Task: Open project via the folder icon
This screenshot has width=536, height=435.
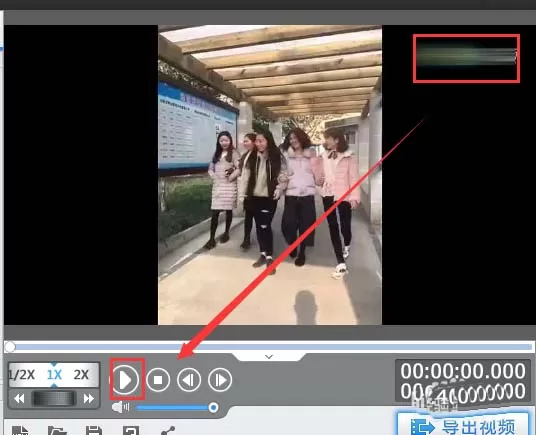Action: 57,430
